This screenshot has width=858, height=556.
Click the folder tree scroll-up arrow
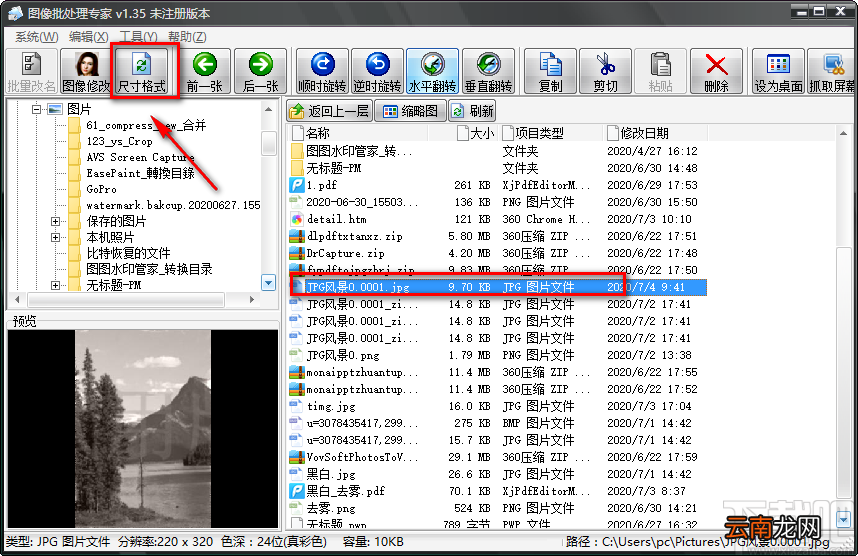269,109
